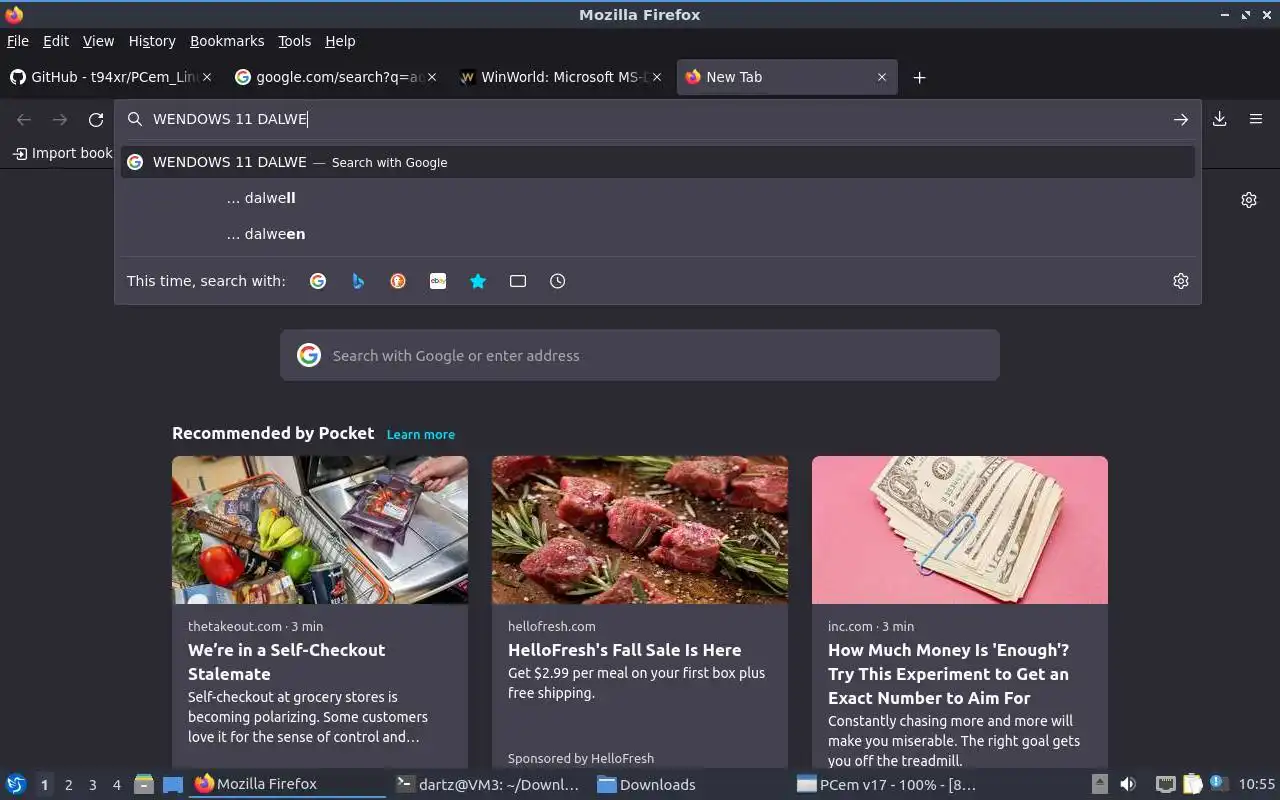The height and width of the screenshot is (800, 1280).
Task: Close the WinWorld Microsoft MS tab
Action: pyautogui.click(x=657, y=77)
